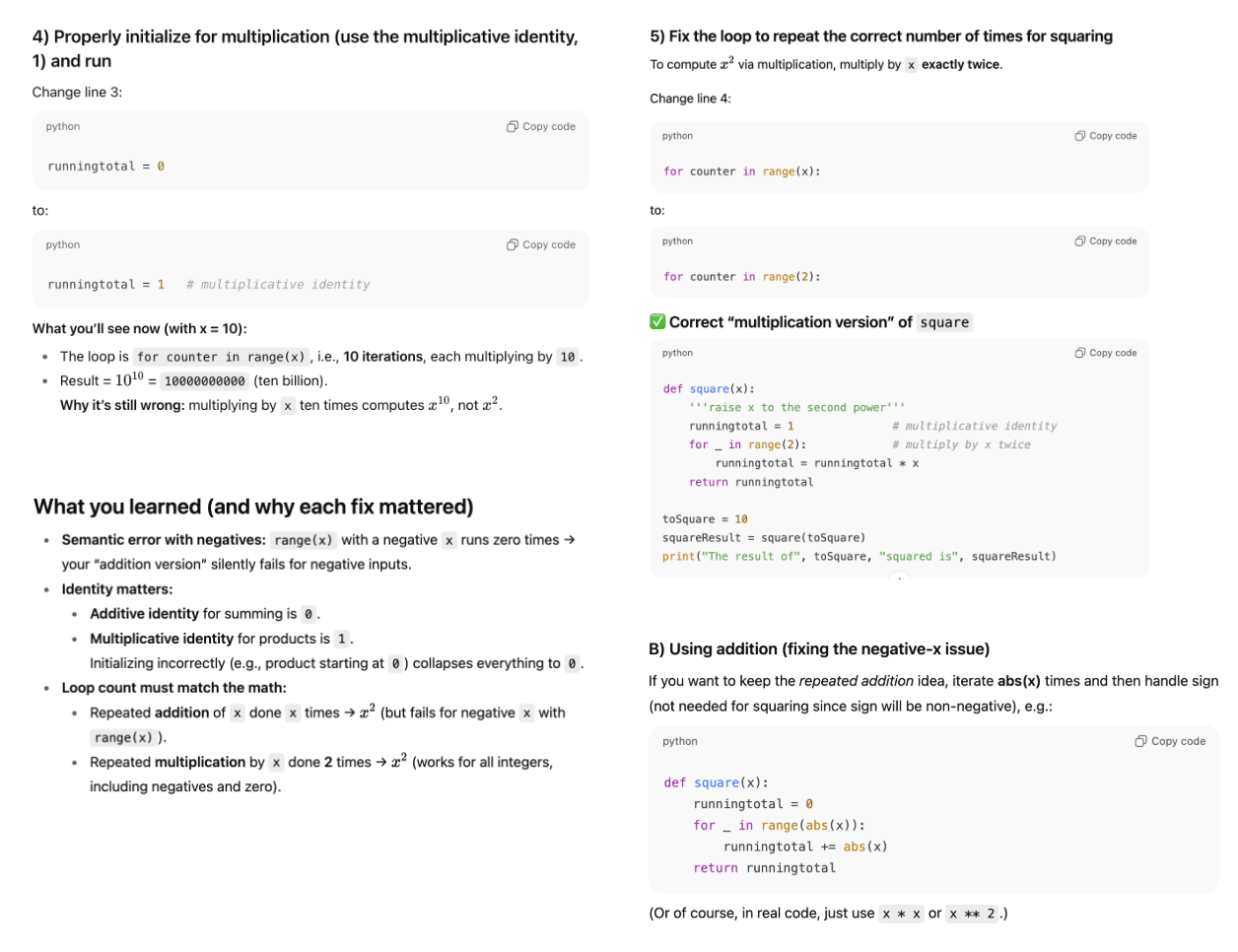Viewport: 1238px width, 952px height.
Task: Click the '4) Properly initialize for multiplication' heading
Action: (306, 48)
